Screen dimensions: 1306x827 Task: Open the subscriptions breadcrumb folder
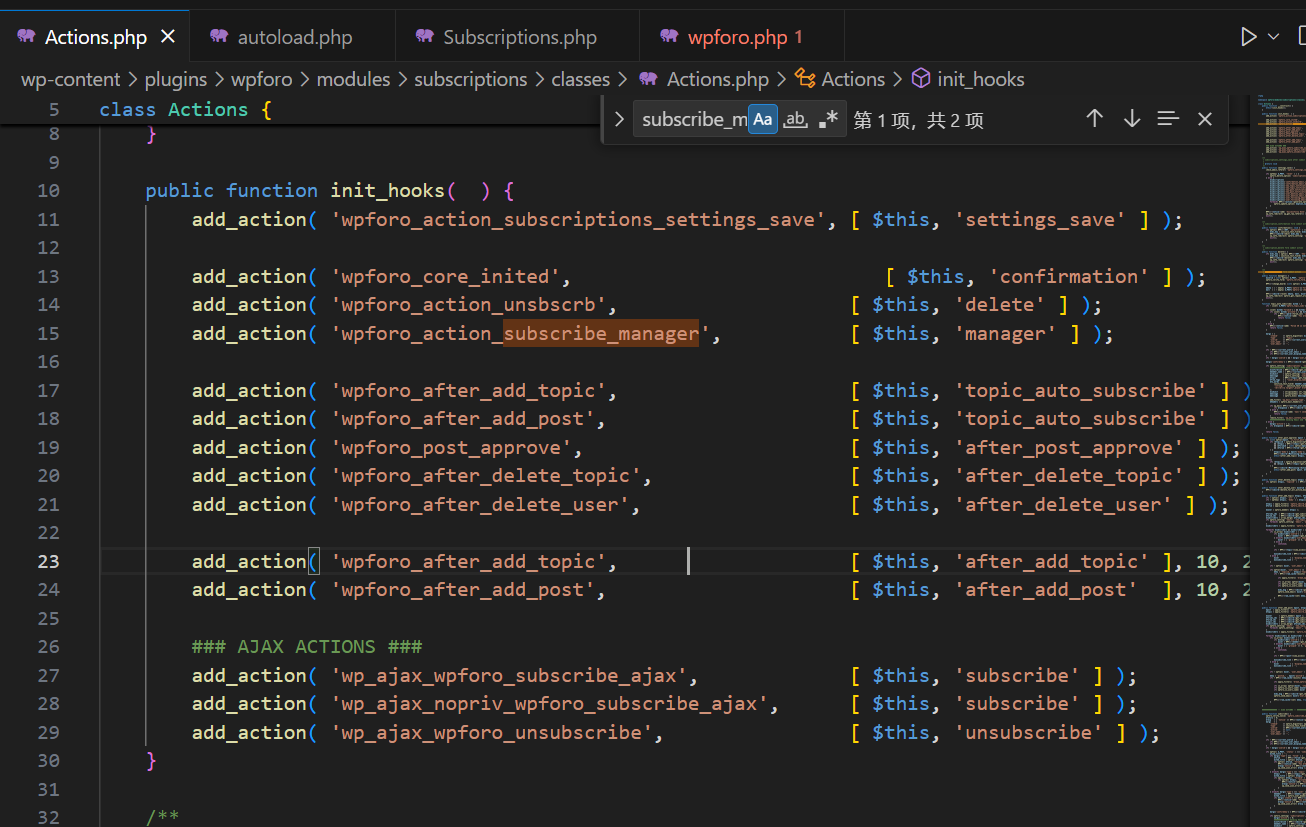(x=471, y=79)
